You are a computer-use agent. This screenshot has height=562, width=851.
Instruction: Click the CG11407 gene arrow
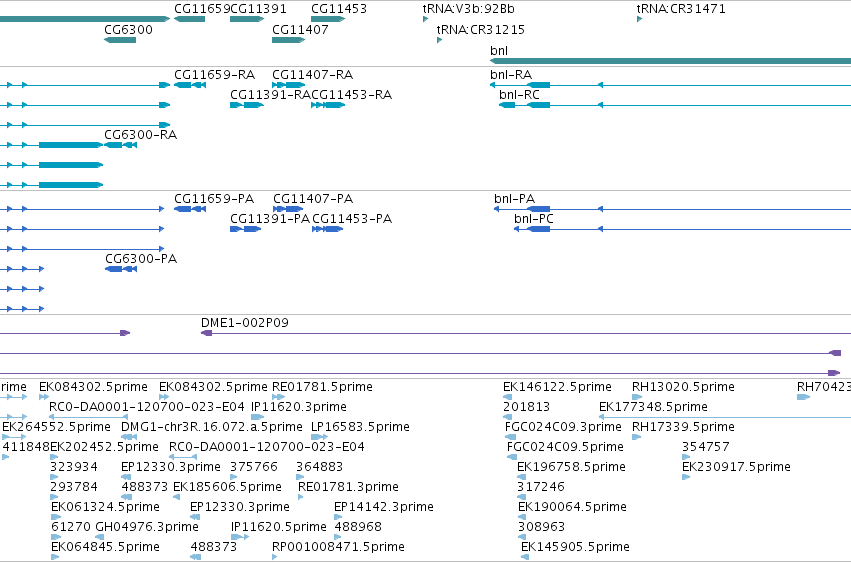point(288,40)
